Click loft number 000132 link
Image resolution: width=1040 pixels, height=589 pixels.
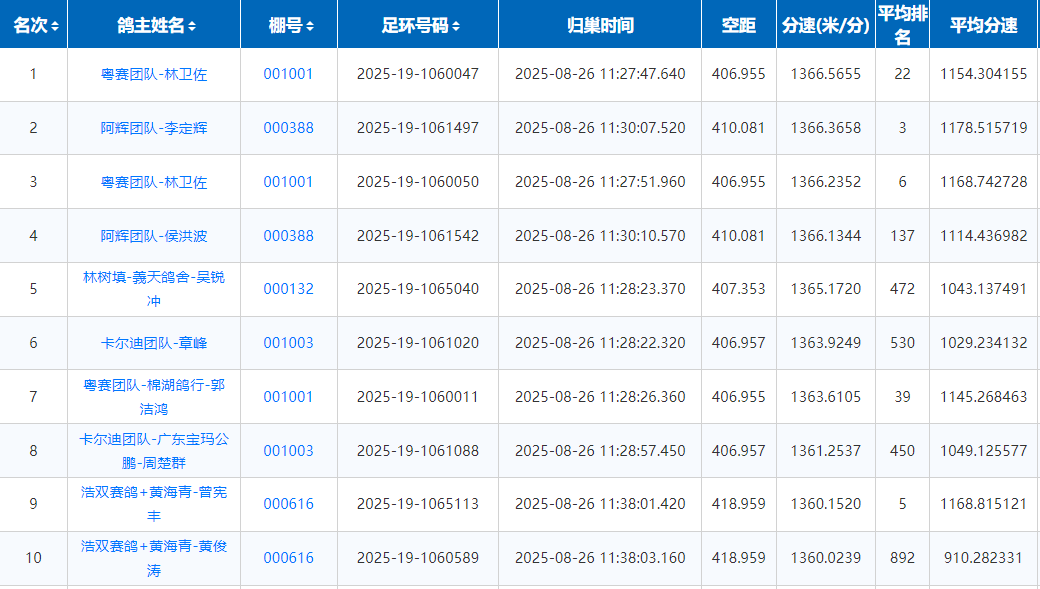point(288,289)
